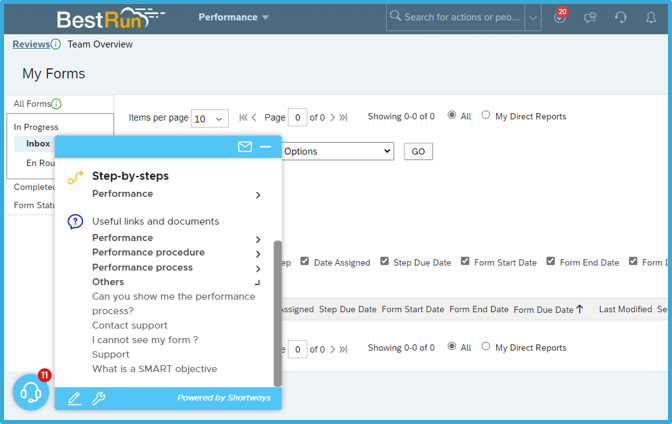The height and width of the screenshot is (424, 672).
Task: Toggle the Form Start Date checkbox
Action: tap(465, 261)
